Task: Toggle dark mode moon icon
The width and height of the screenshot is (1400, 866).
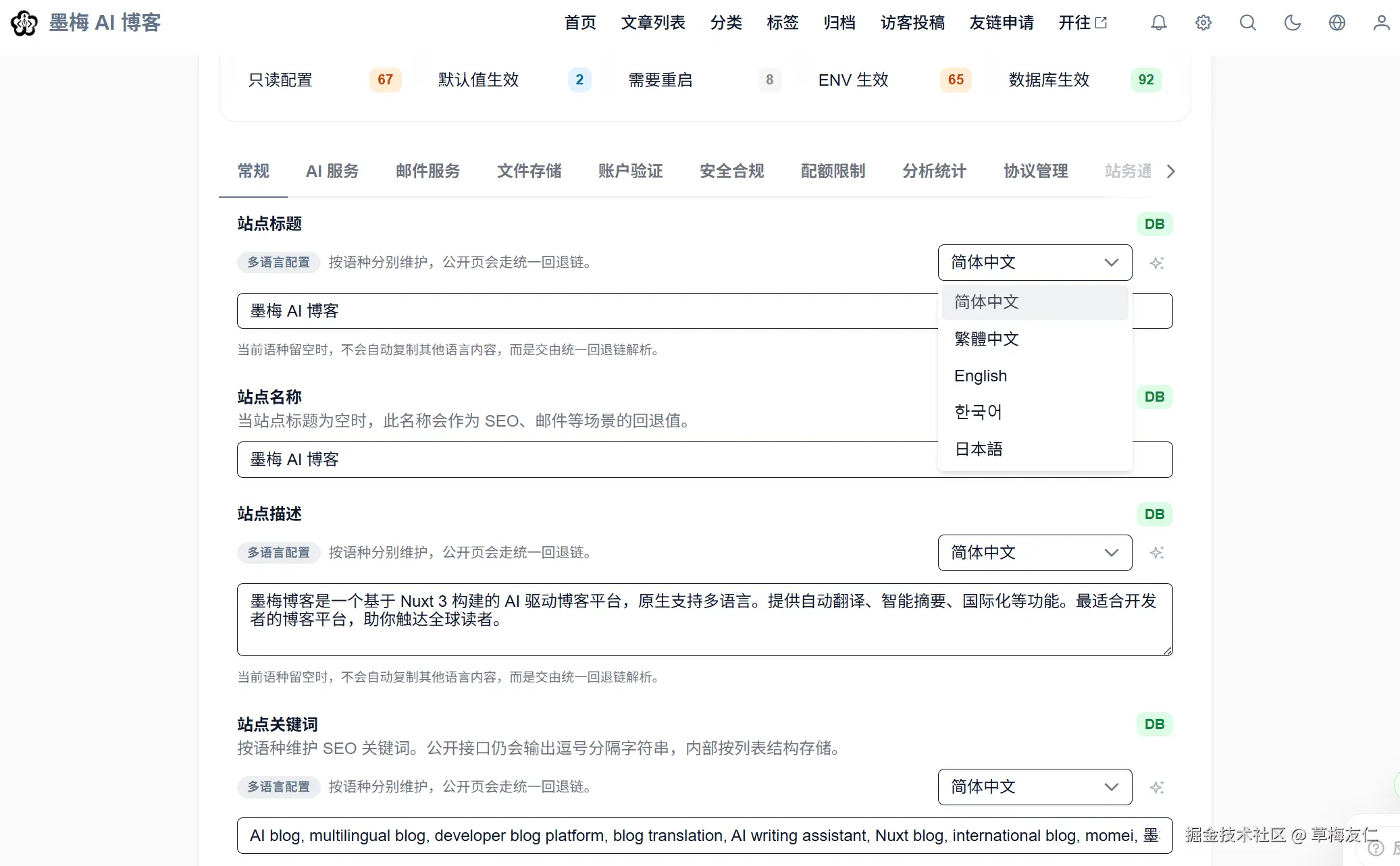Action: 1292,23
